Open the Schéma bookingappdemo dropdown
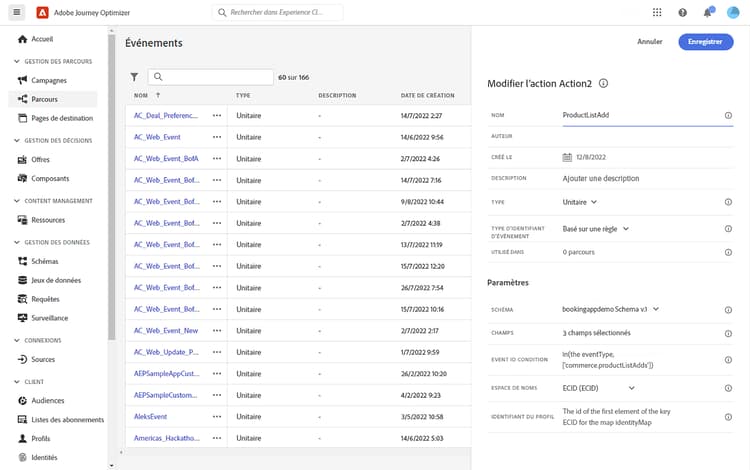 click(655, 309)
